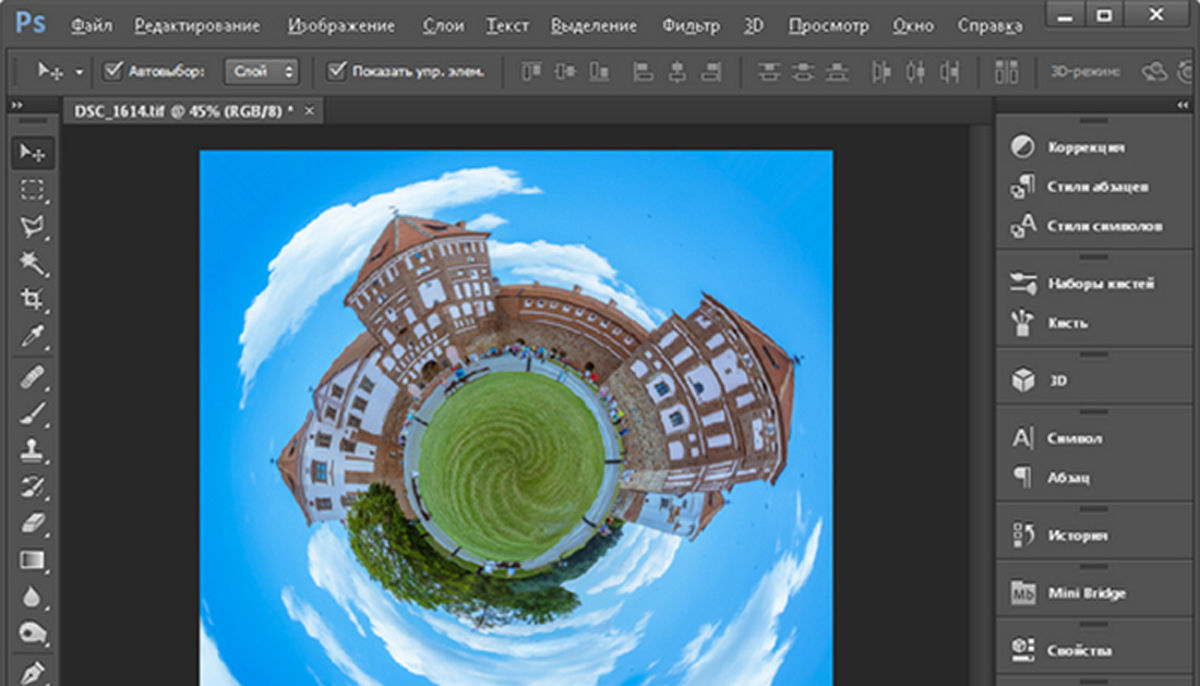Select the Clone Stamp tool

(x=33, y=450)
